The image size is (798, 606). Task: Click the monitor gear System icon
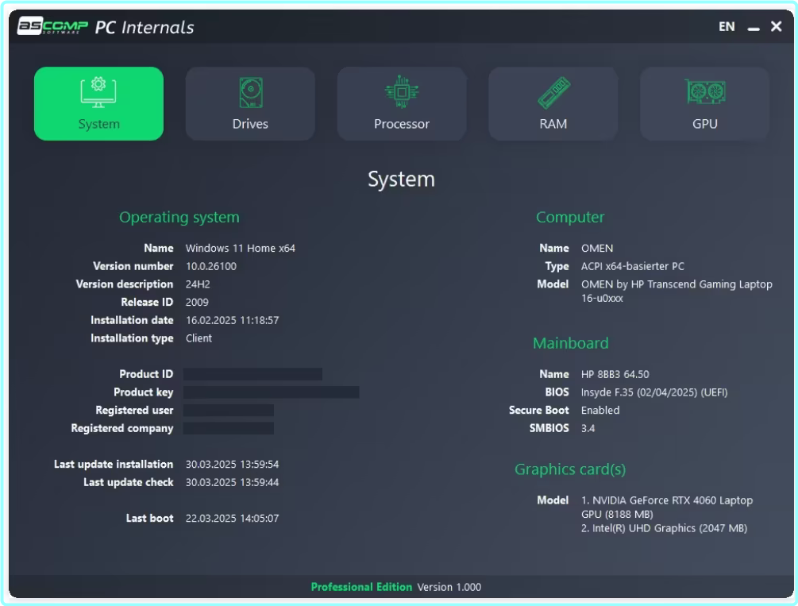tap(98, 92)
